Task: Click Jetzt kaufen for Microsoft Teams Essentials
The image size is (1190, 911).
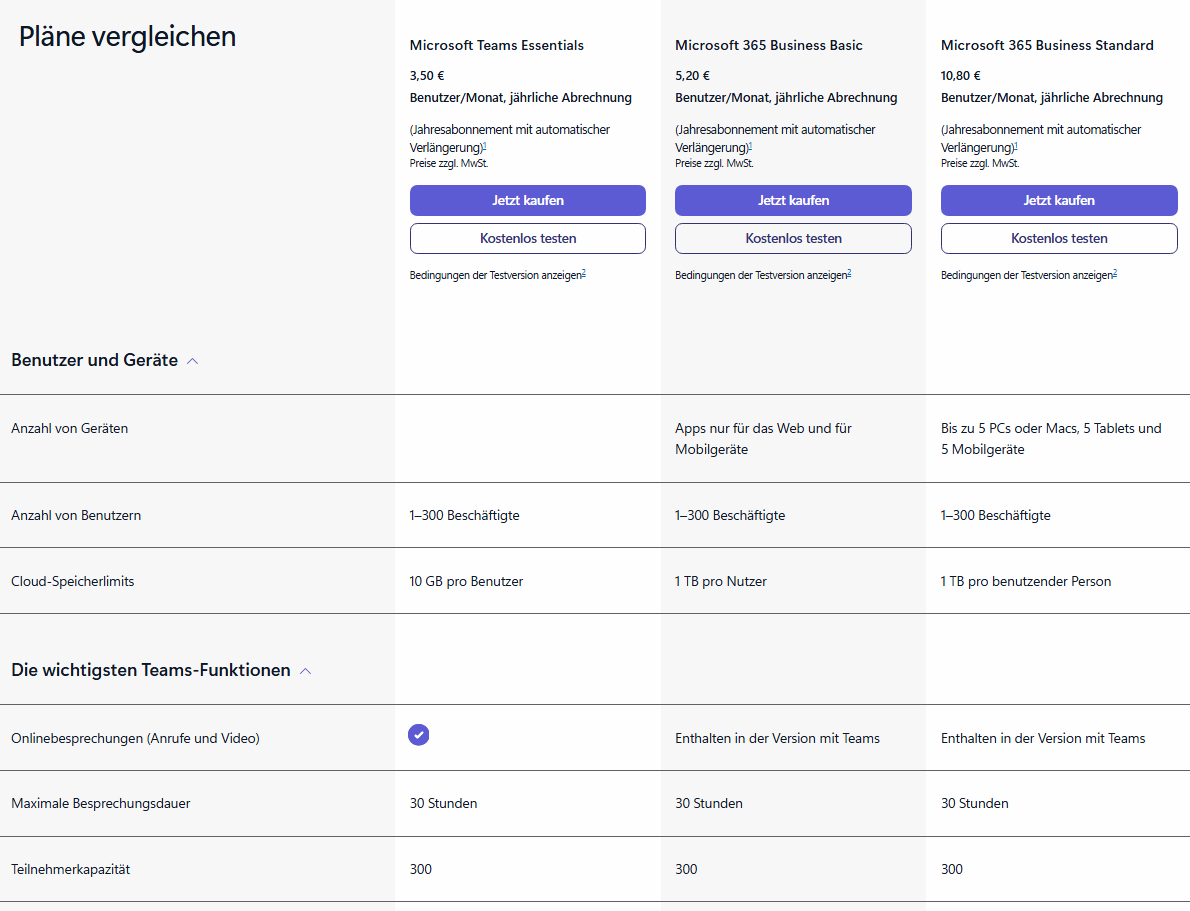Action: pyautogui.click(x=527, y=200)
